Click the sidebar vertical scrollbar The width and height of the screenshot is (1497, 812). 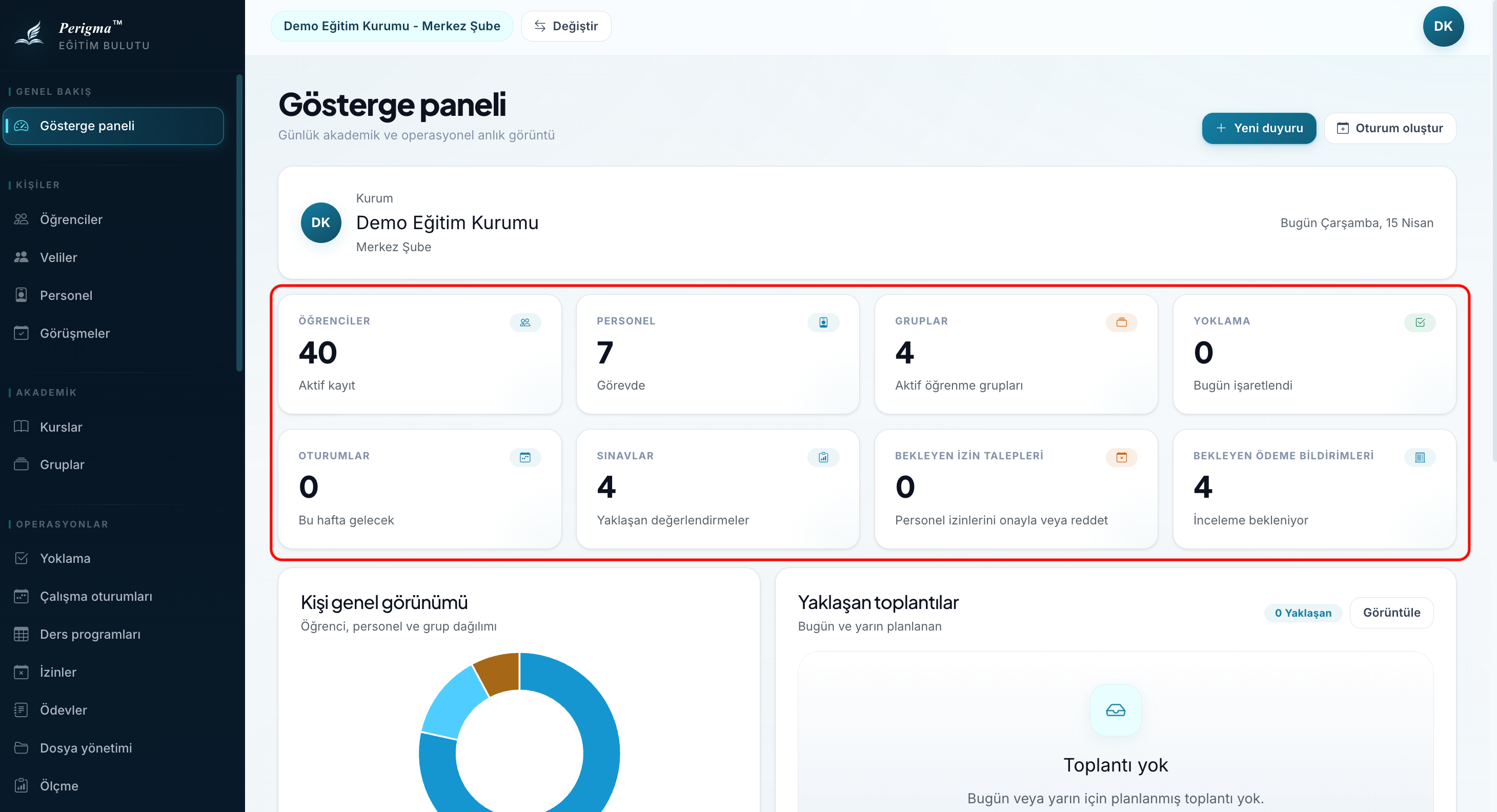click(x=239, y=222)
